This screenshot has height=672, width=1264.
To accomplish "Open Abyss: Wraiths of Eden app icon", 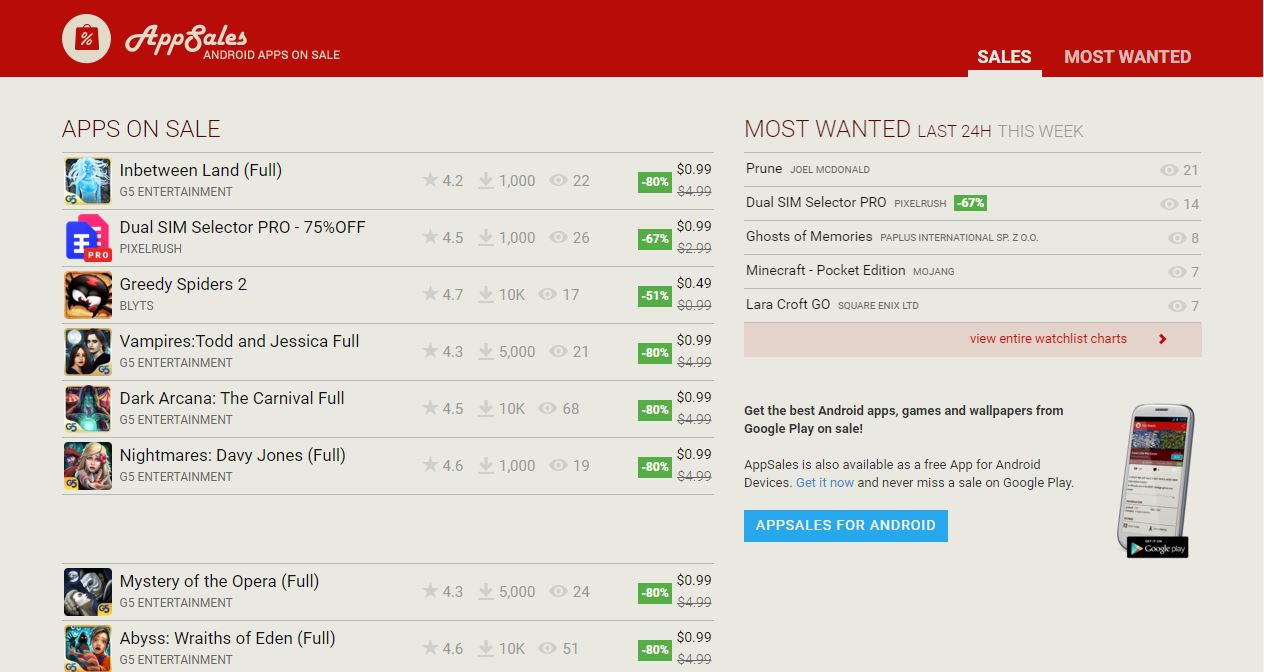I will (88, 648).
